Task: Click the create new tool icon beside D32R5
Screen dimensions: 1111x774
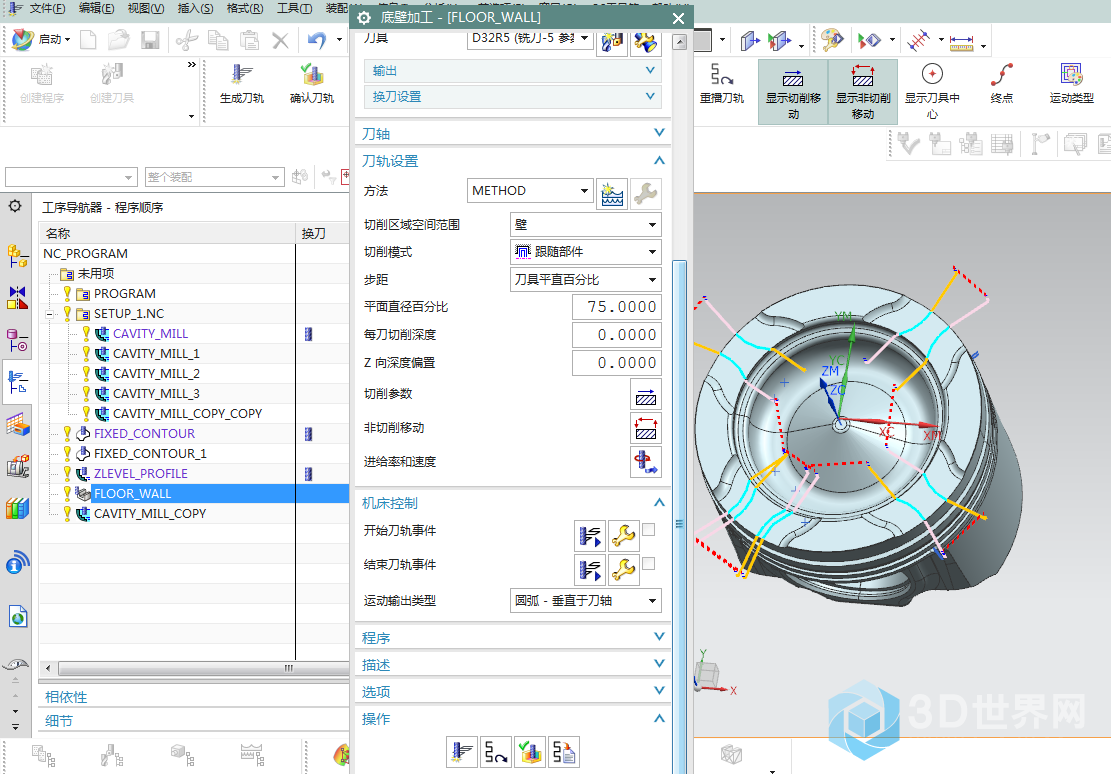Action: click(x=612, y=43)
